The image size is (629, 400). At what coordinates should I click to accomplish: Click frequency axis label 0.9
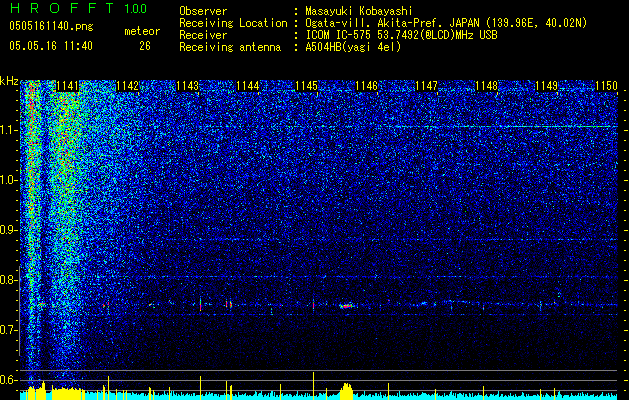(8, 230)
